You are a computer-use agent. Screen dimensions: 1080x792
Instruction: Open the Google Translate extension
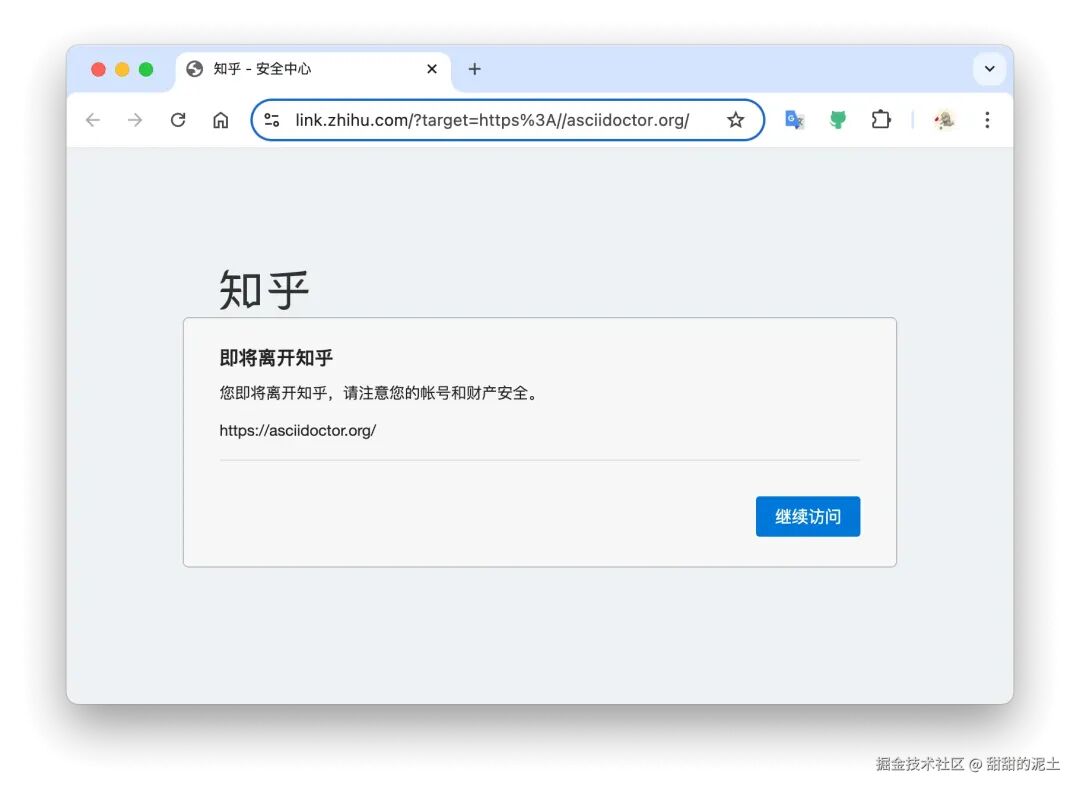pyautogui.click(x=795, y=120)
